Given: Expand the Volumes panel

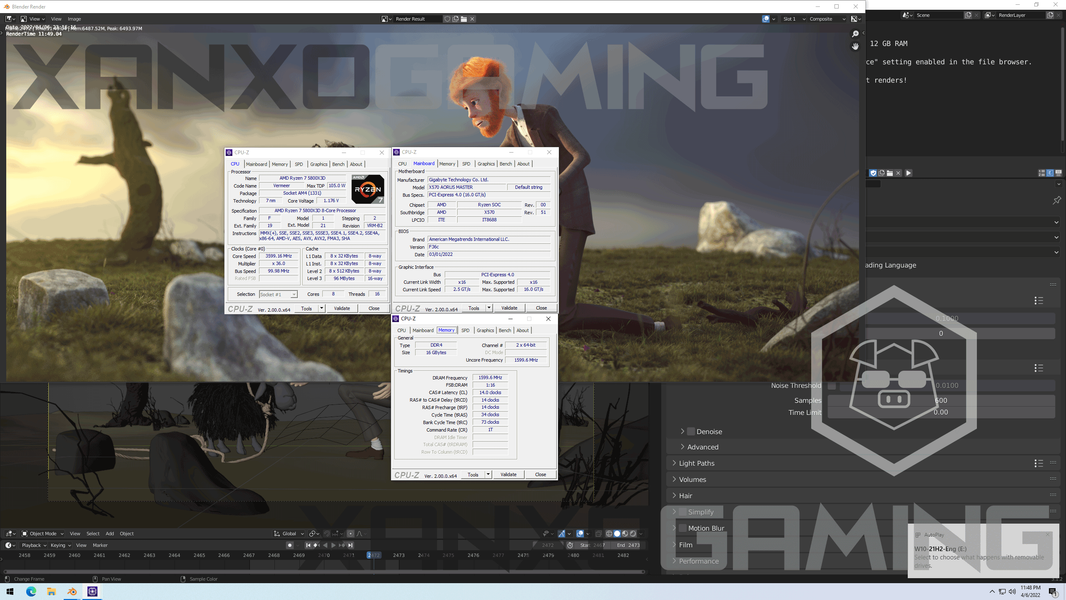Looking at the screenshot, I should 692,480.
